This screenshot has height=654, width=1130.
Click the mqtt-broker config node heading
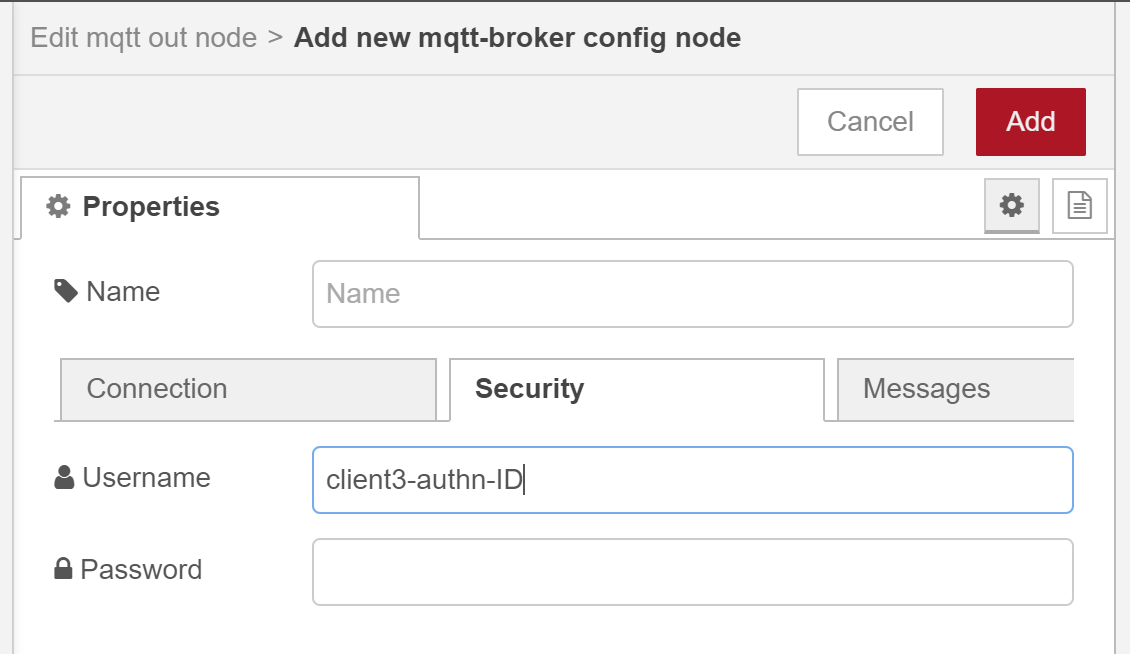pyautogui.click(x=517, y=38)
